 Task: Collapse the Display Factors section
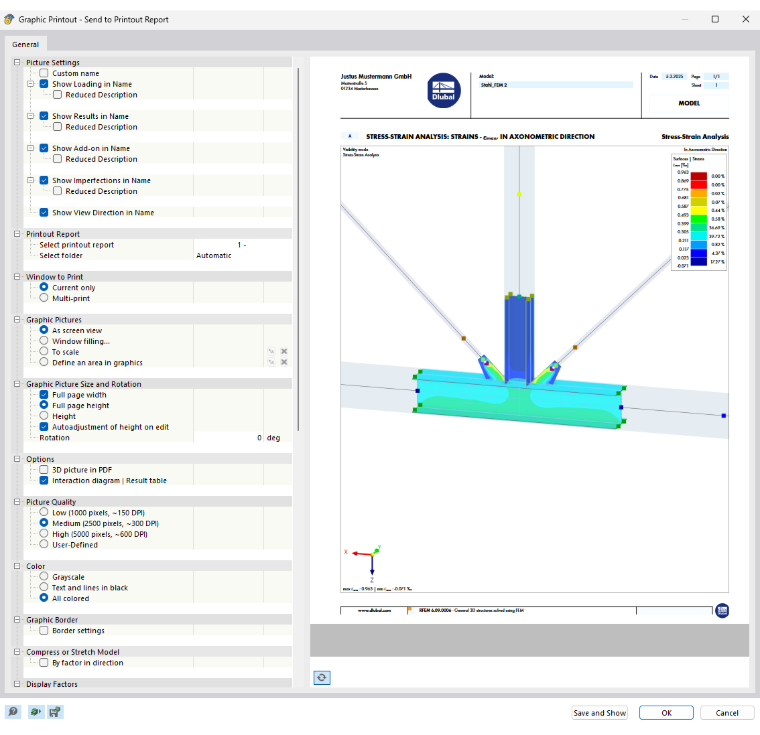point(17,684)
